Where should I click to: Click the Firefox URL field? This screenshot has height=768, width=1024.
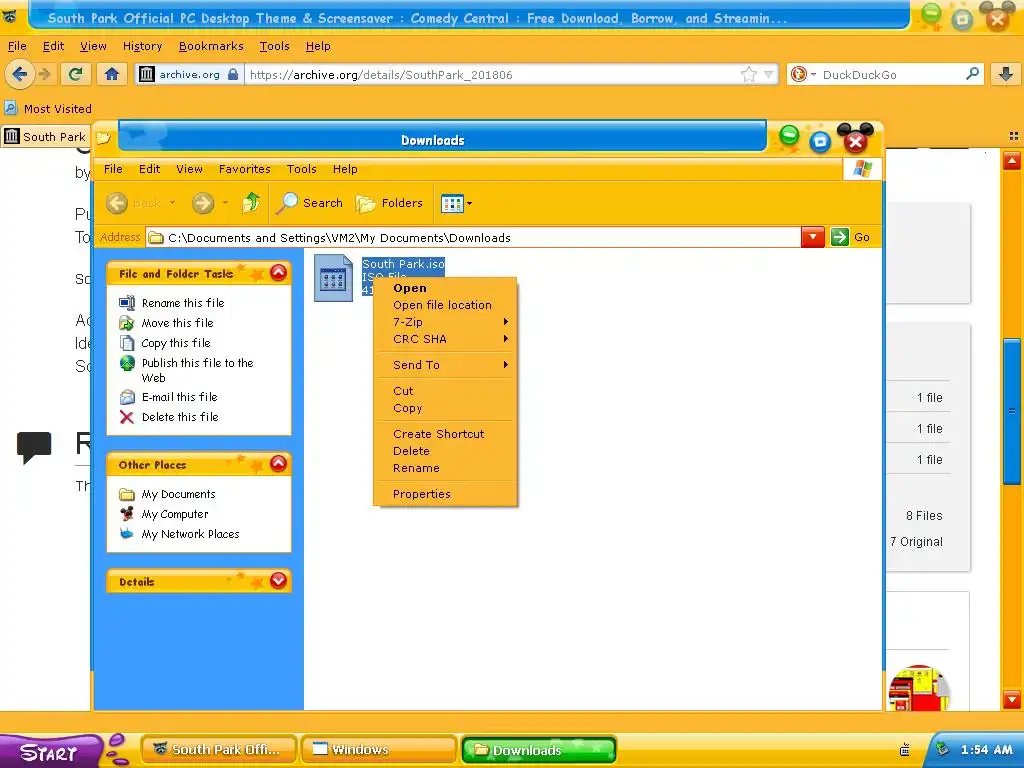(x=492, y=74)
